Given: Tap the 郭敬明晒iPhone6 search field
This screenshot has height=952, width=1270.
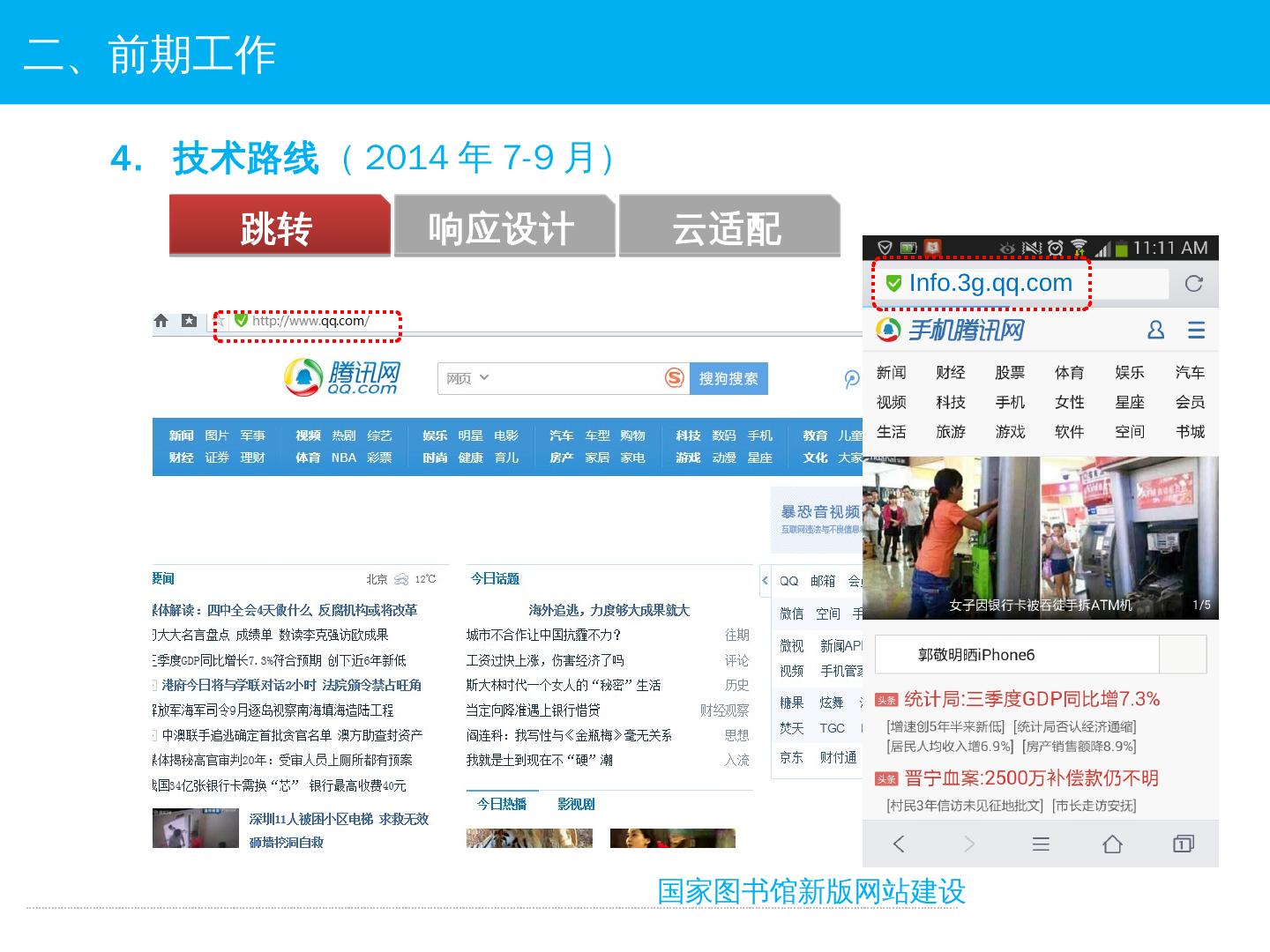Looking at the screenshot, I should tap(1017, 655).
